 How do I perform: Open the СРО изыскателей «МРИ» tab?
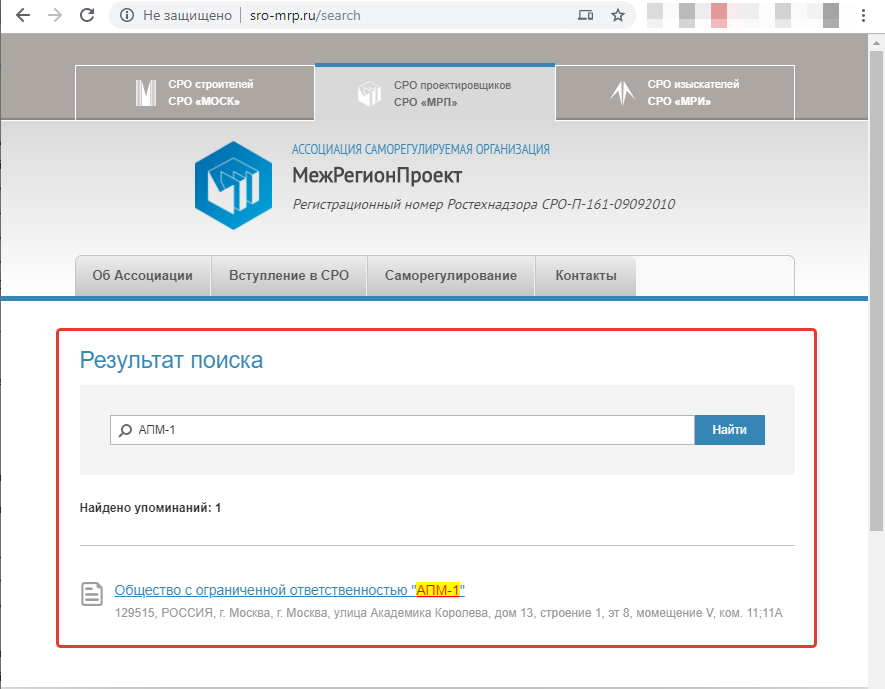[675, 93]
